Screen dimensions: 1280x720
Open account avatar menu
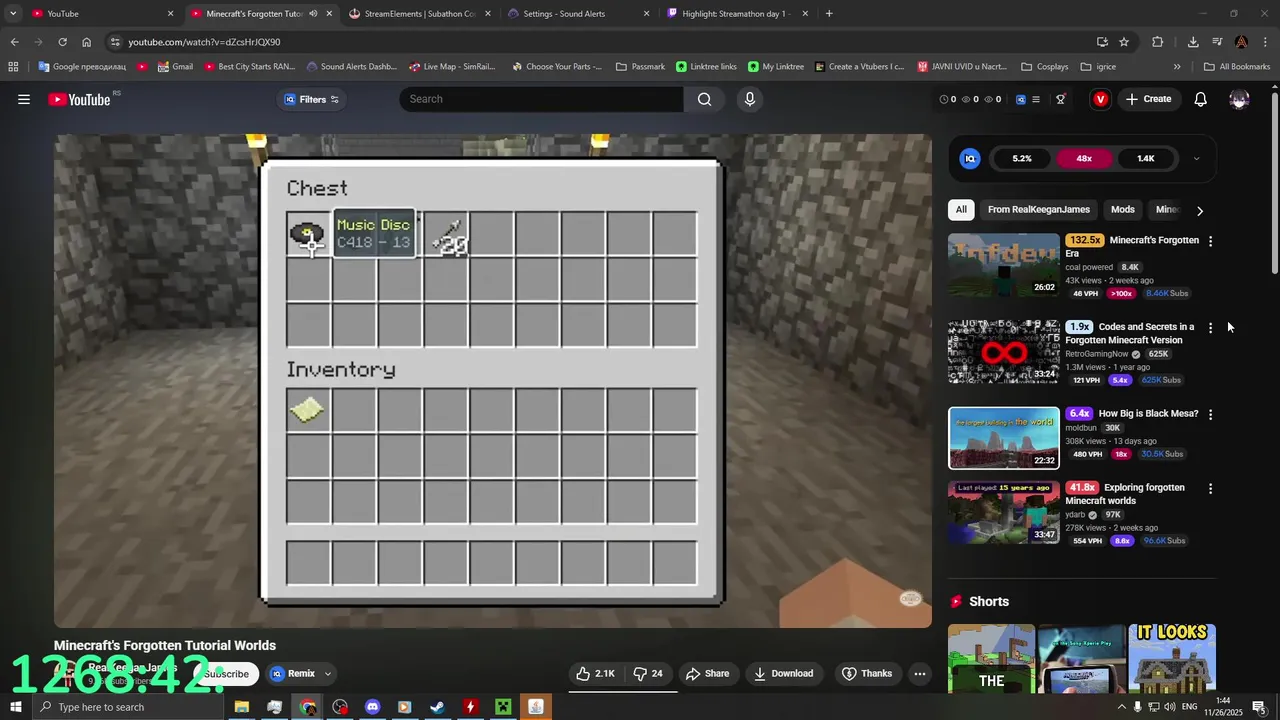[x=1239, y=99]
